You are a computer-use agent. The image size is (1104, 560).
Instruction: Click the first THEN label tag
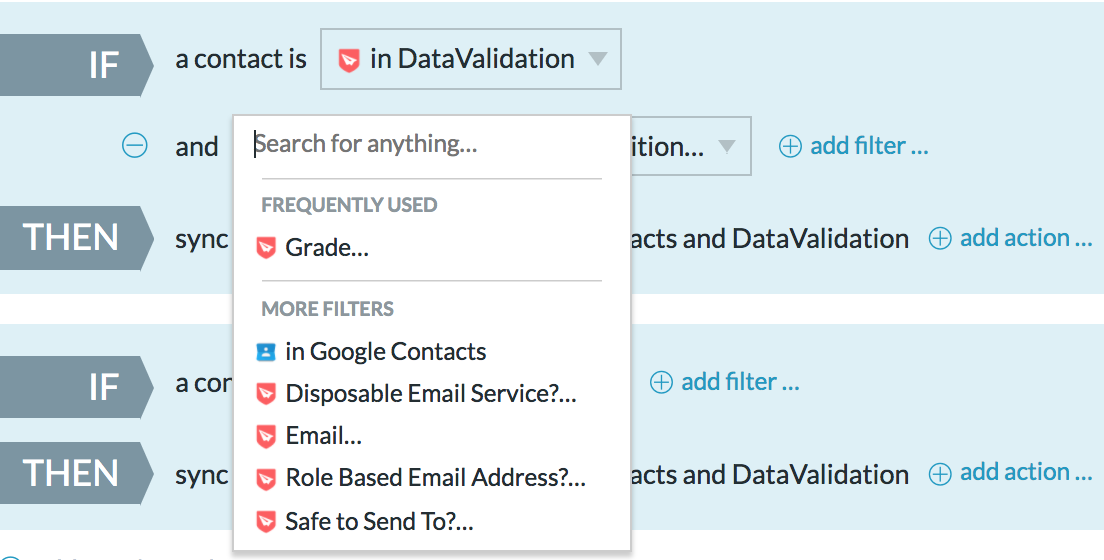[x=76, y=237]
